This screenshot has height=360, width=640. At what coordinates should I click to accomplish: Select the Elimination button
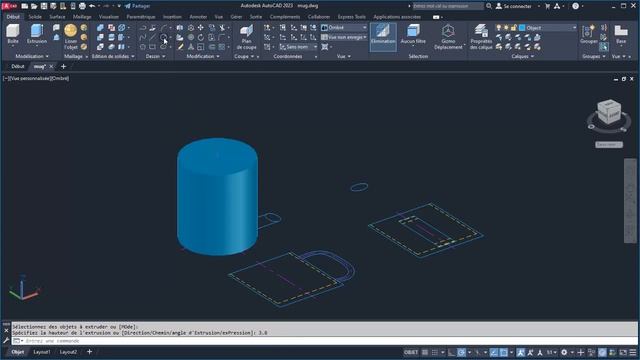click(x=383, y=37)
